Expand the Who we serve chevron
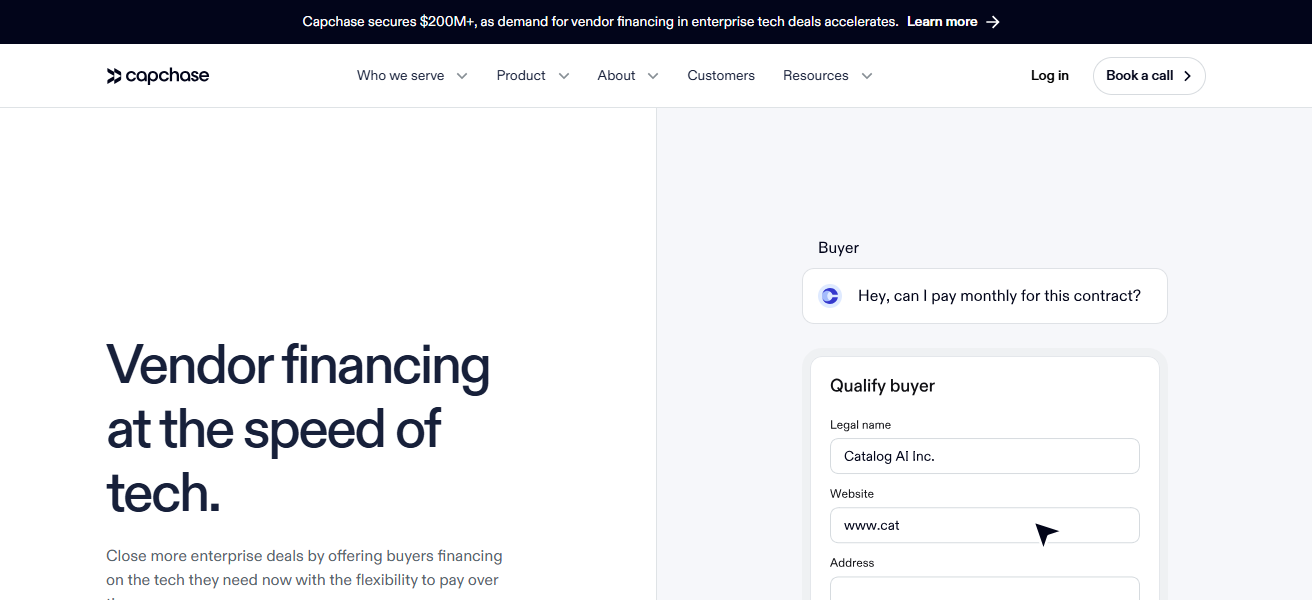This screenshot has width=1312, height=600. pos(462,76)
